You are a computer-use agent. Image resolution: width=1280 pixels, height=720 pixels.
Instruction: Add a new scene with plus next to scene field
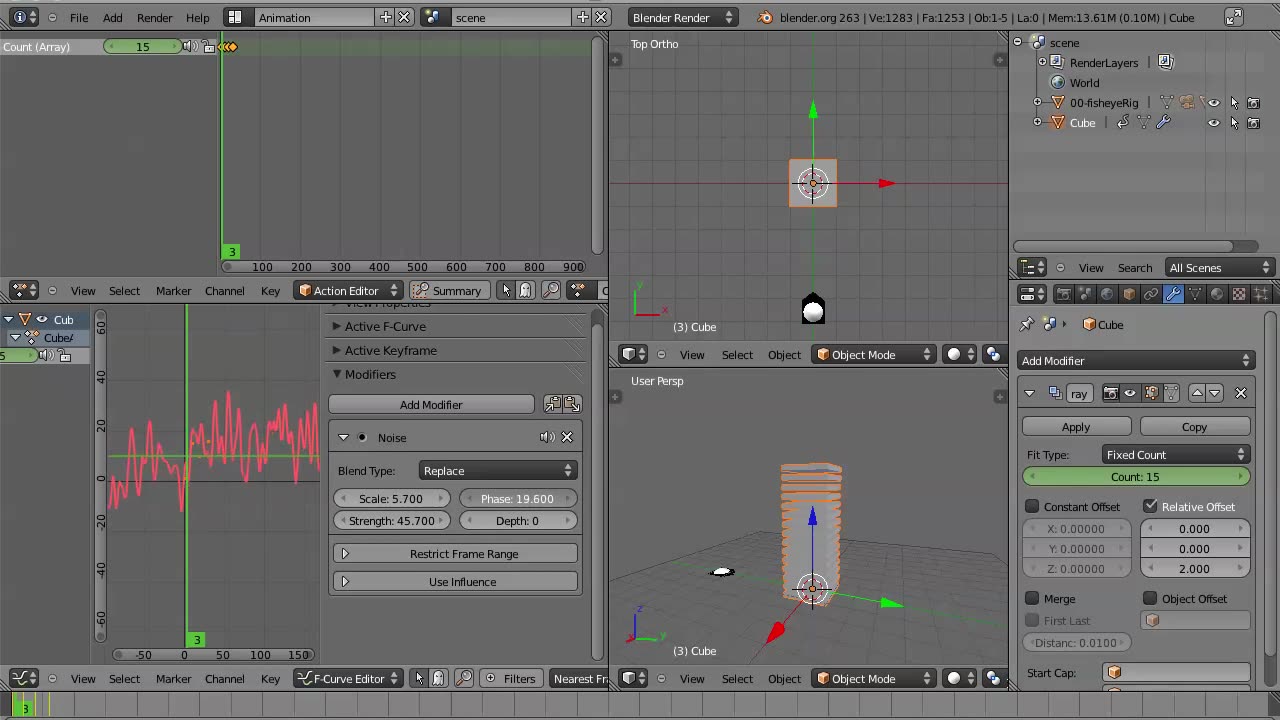[583, 17]
